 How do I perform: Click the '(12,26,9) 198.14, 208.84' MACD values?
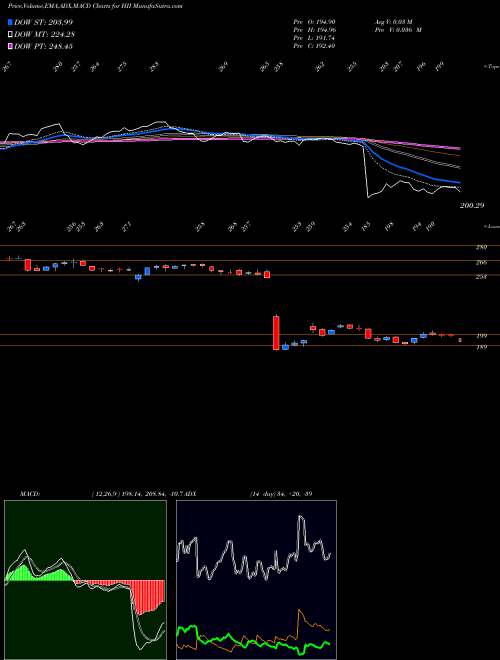coord(130,494)
